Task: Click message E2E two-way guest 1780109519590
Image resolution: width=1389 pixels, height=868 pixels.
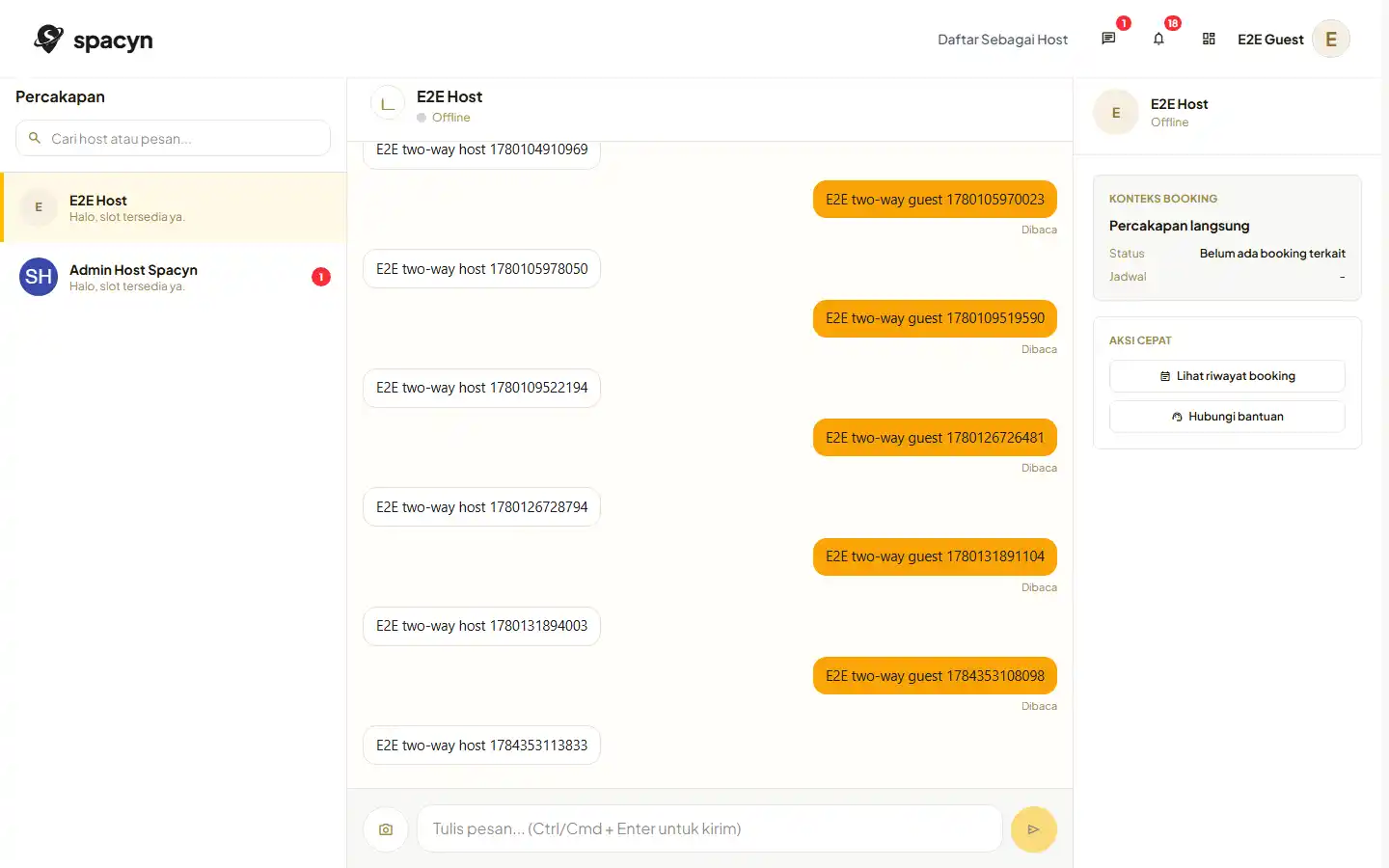Action: [x=935, y=318]
